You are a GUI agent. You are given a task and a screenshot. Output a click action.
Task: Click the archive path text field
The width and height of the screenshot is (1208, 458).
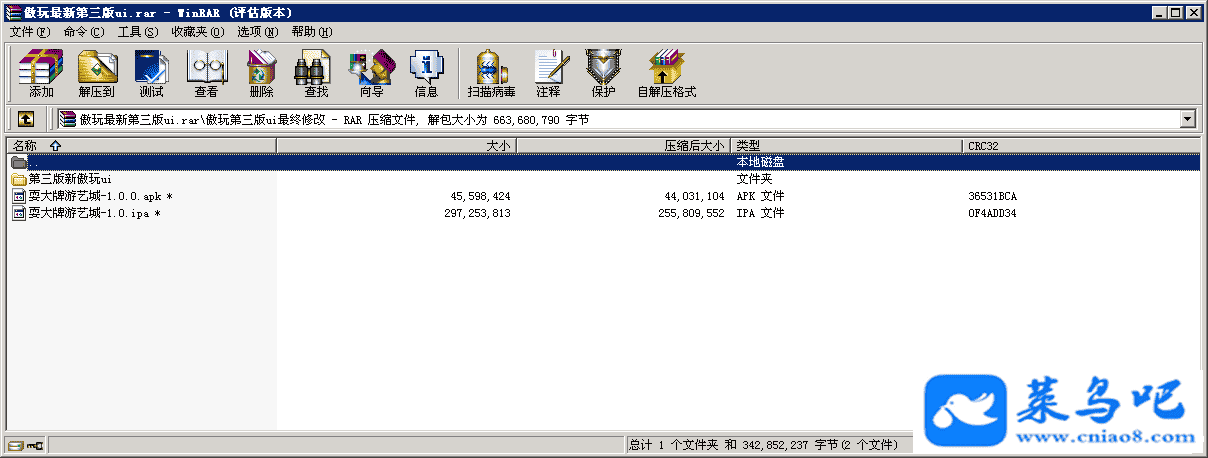coord(617,120)
